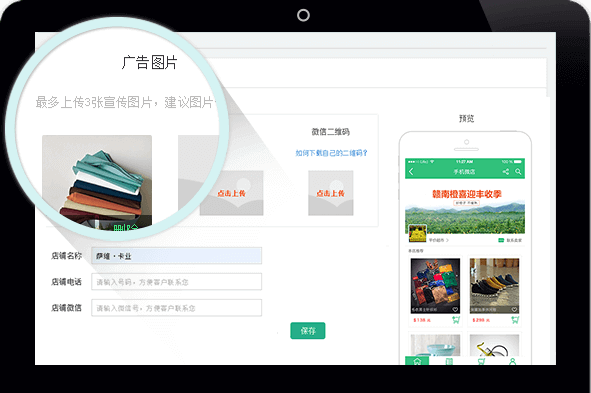Favorite the shoes product with heart icon
This screenshot has height=393, width=591.
click(514, 310)
